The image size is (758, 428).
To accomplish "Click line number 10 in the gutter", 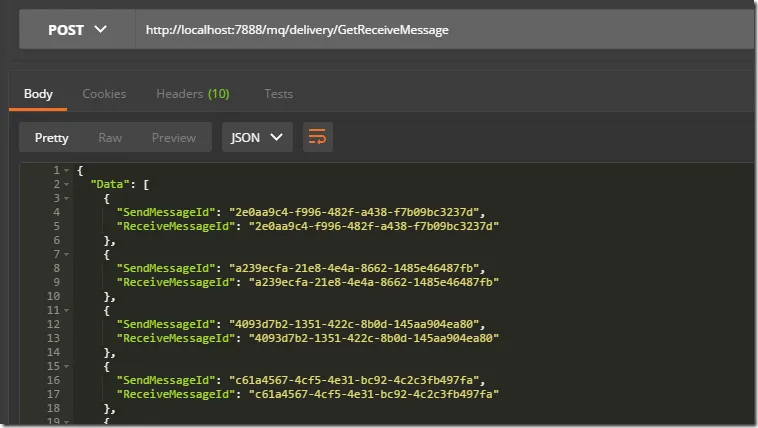I will tap(54, 296).
